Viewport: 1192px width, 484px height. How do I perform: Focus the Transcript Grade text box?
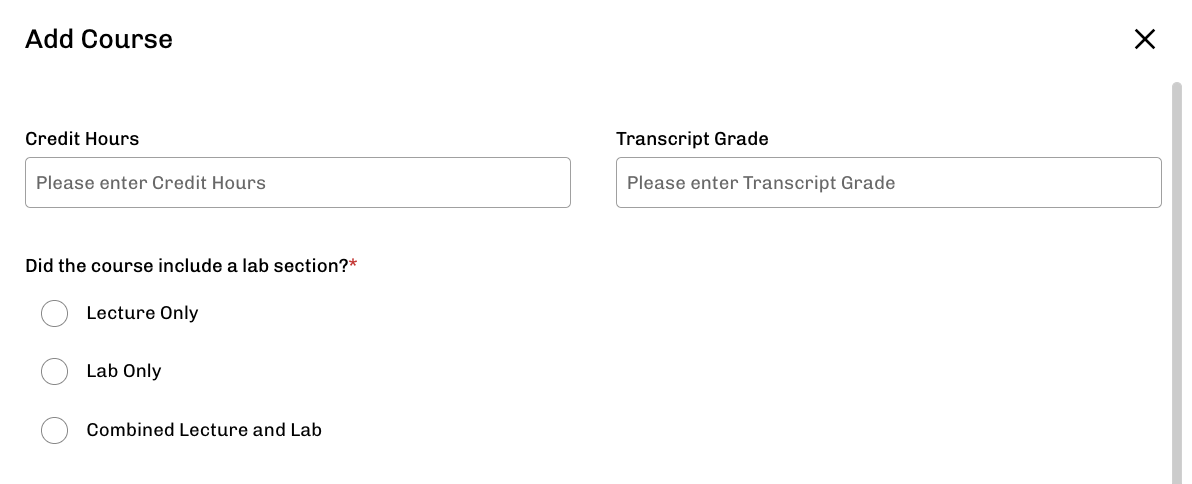coord(888,183)
